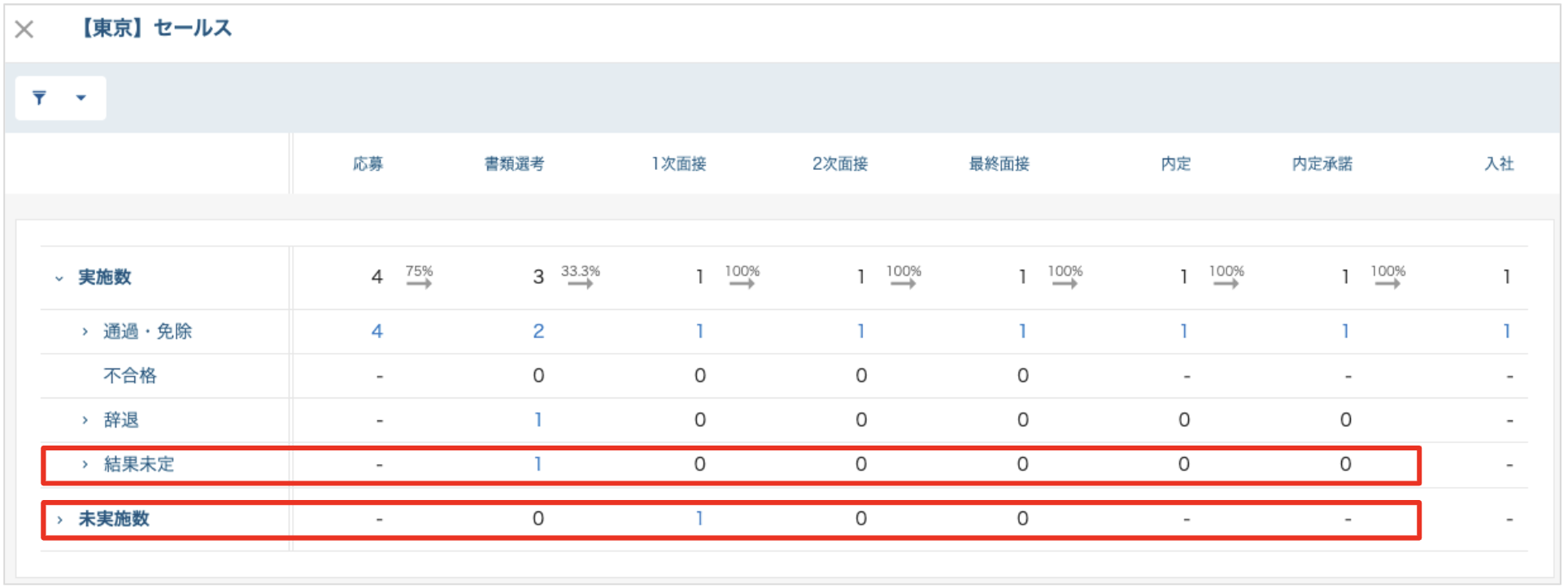
Task: Click the 33.3% conversion rate after 書類選考
Action: pyautogui.click(x=581, y=272)
